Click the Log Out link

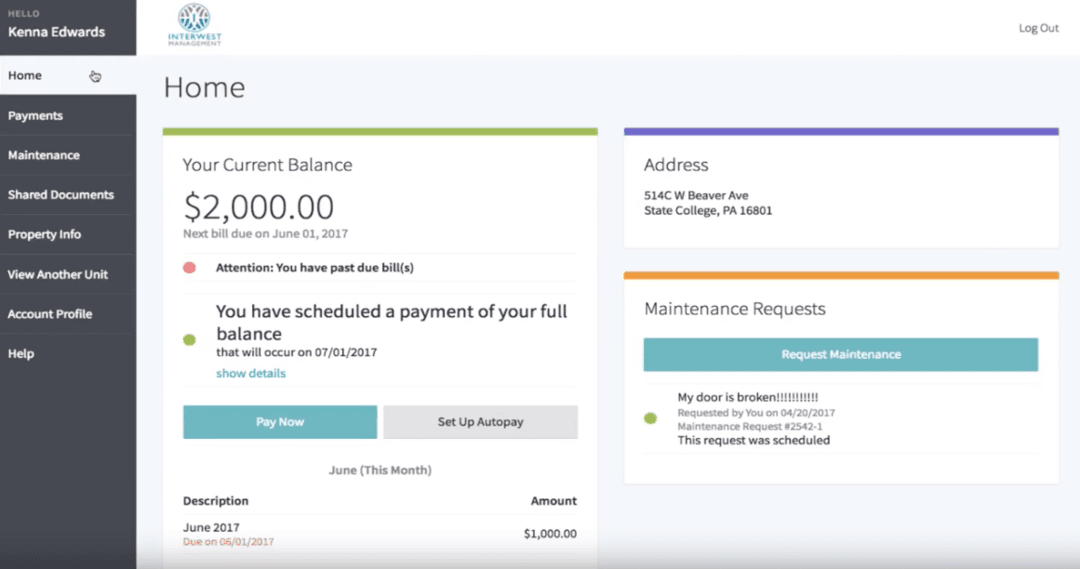point(1038,28)
